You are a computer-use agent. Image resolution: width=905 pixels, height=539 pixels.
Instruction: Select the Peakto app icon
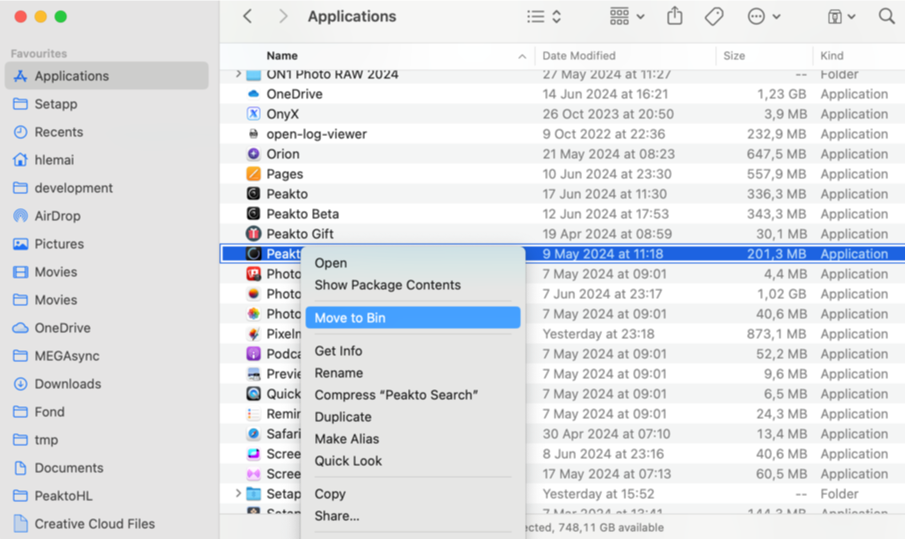click(x=253, y=193)
